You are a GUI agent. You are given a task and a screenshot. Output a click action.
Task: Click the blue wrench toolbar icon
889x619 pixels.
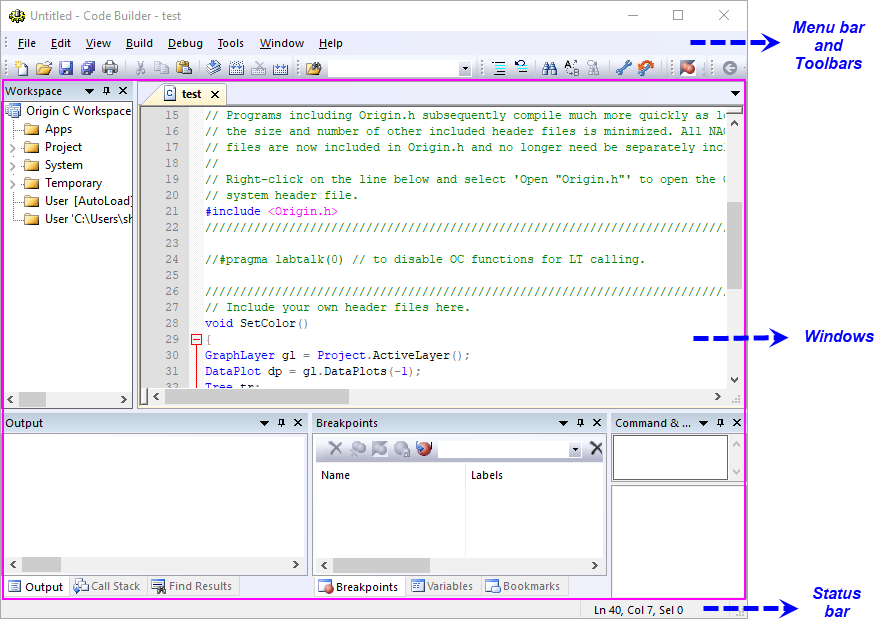click(x=624, y=68)
